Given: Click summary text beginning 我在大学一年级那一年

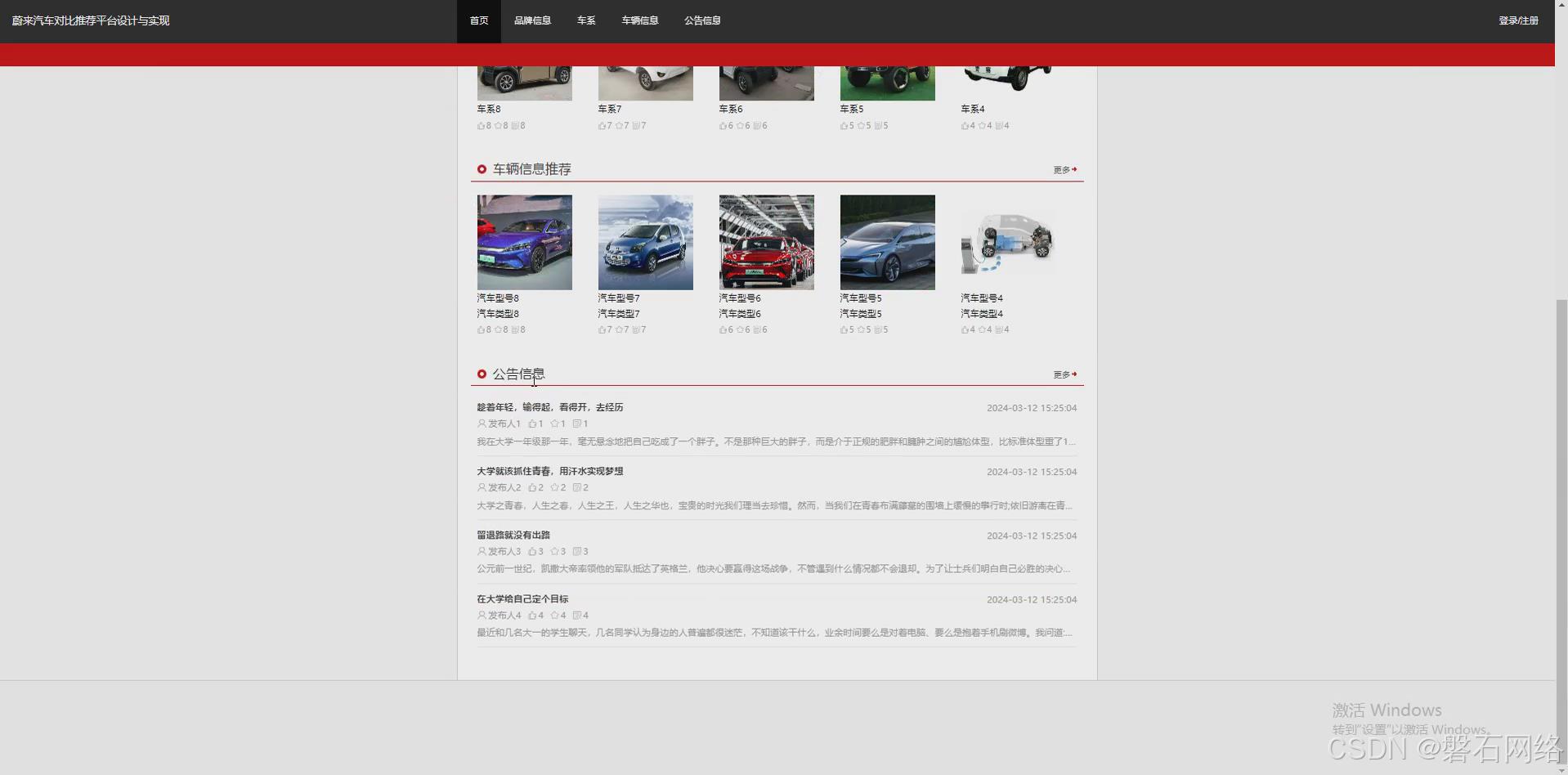Looking at the screenshot, I should pyautogui.click(x=776, y=441).
